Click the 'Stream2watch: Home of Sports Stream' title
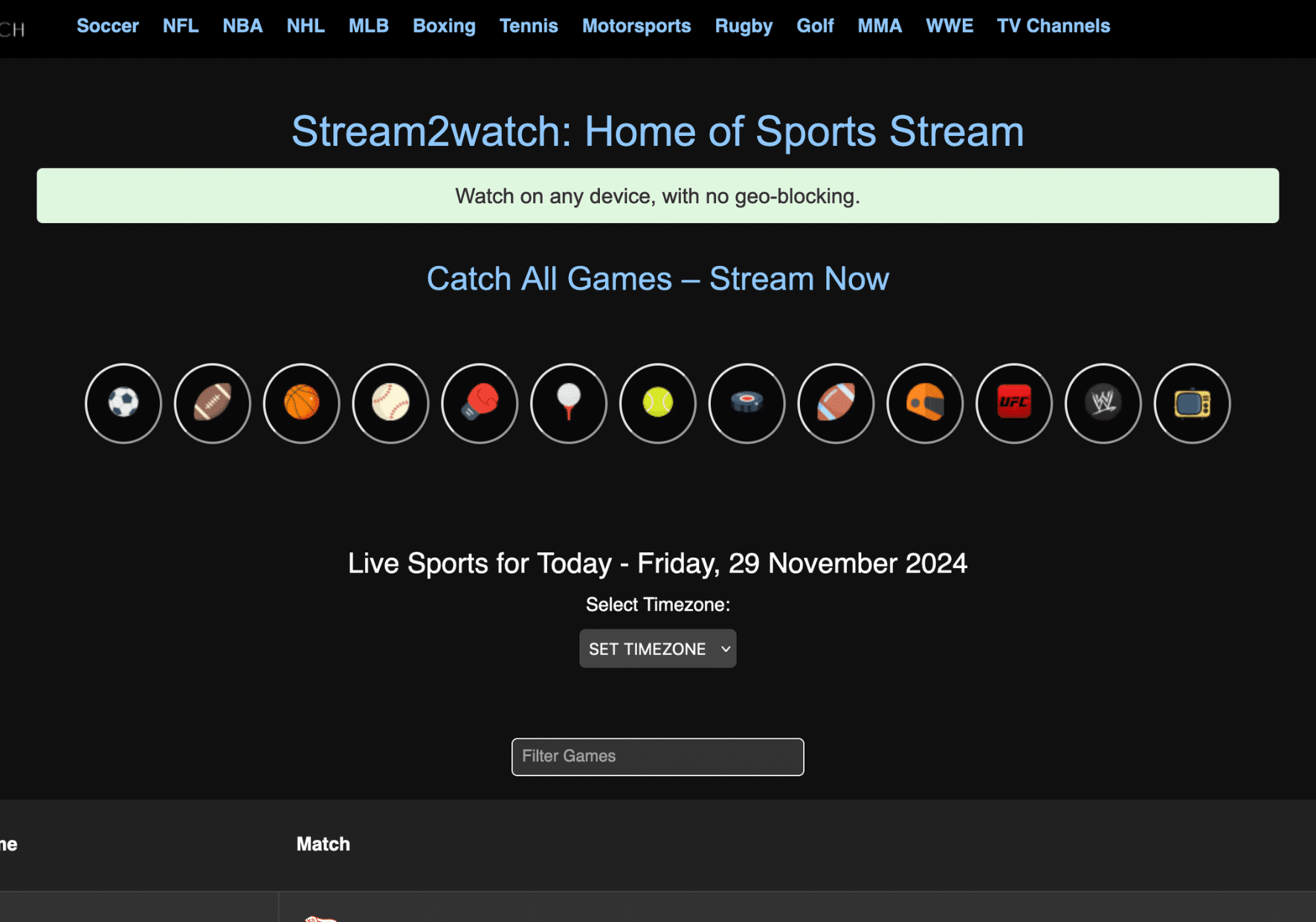 click(658, 132)
